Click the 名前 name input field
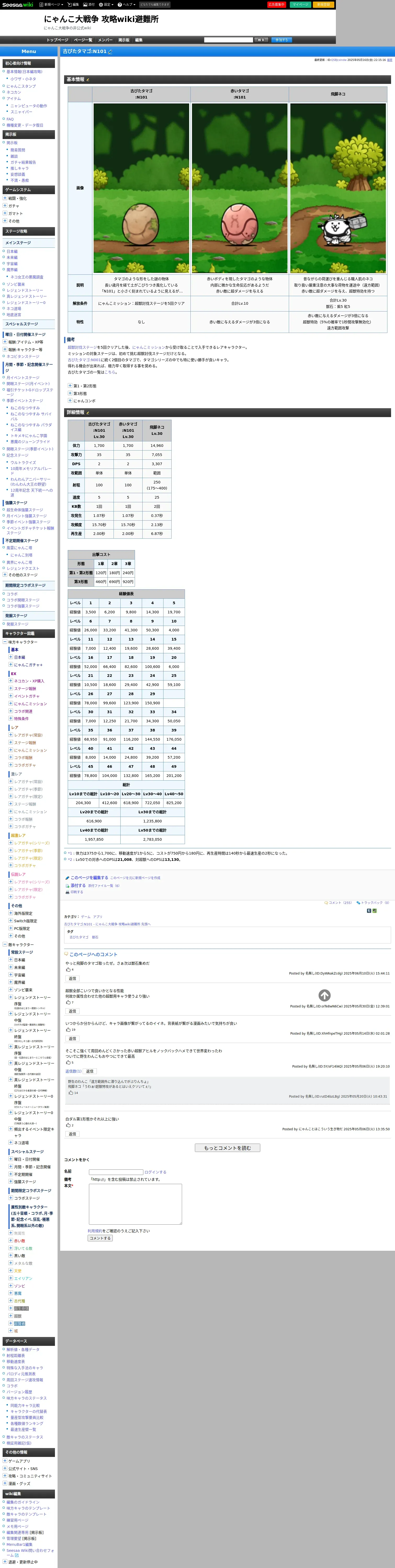The height and width of the screenshot is (1568, 395). click(116, 1172)
